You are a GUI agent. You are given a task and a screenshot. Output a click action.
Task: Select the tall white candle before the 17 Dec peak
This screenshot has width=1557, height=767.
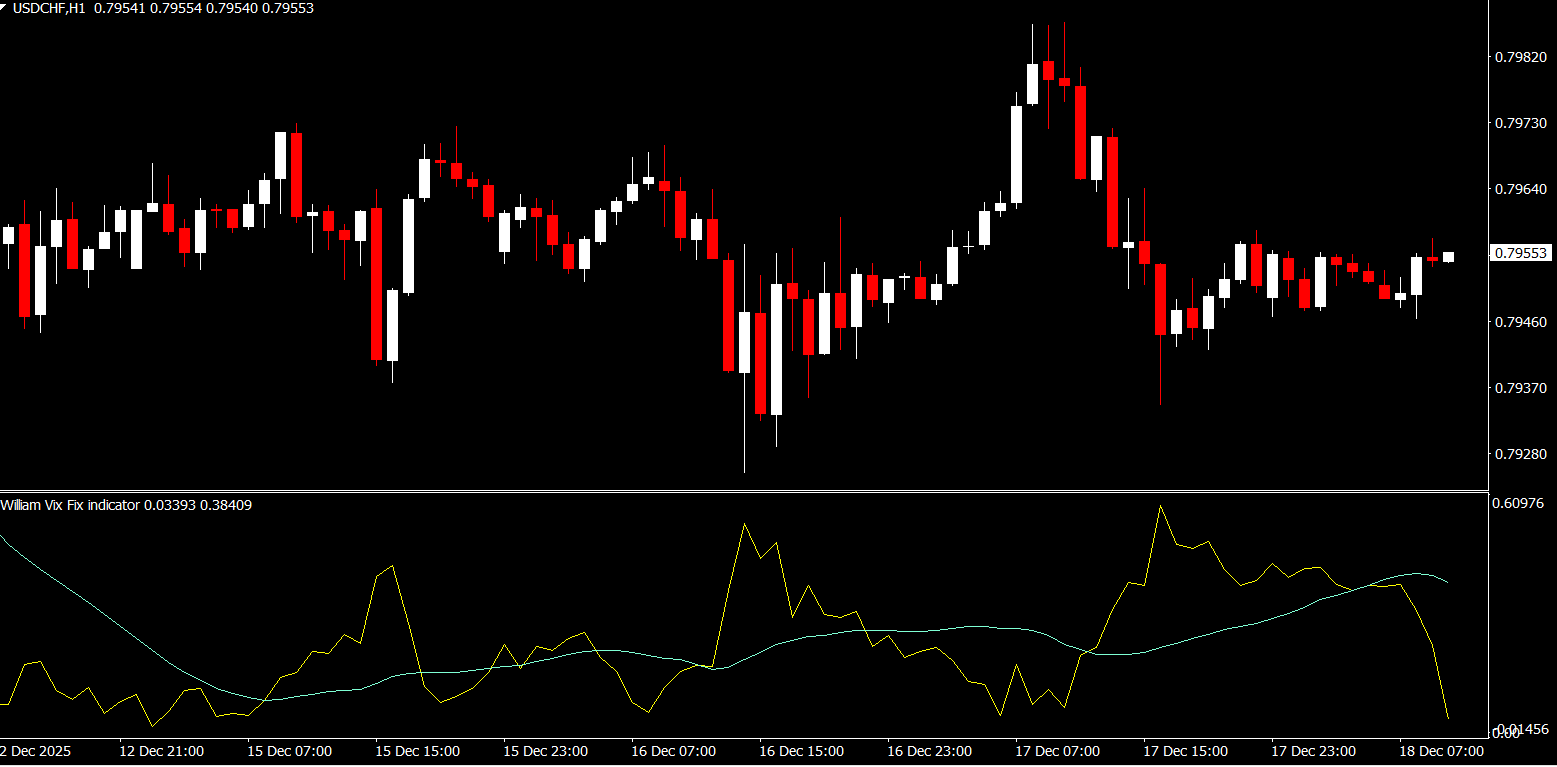(x=1016, y=154)
